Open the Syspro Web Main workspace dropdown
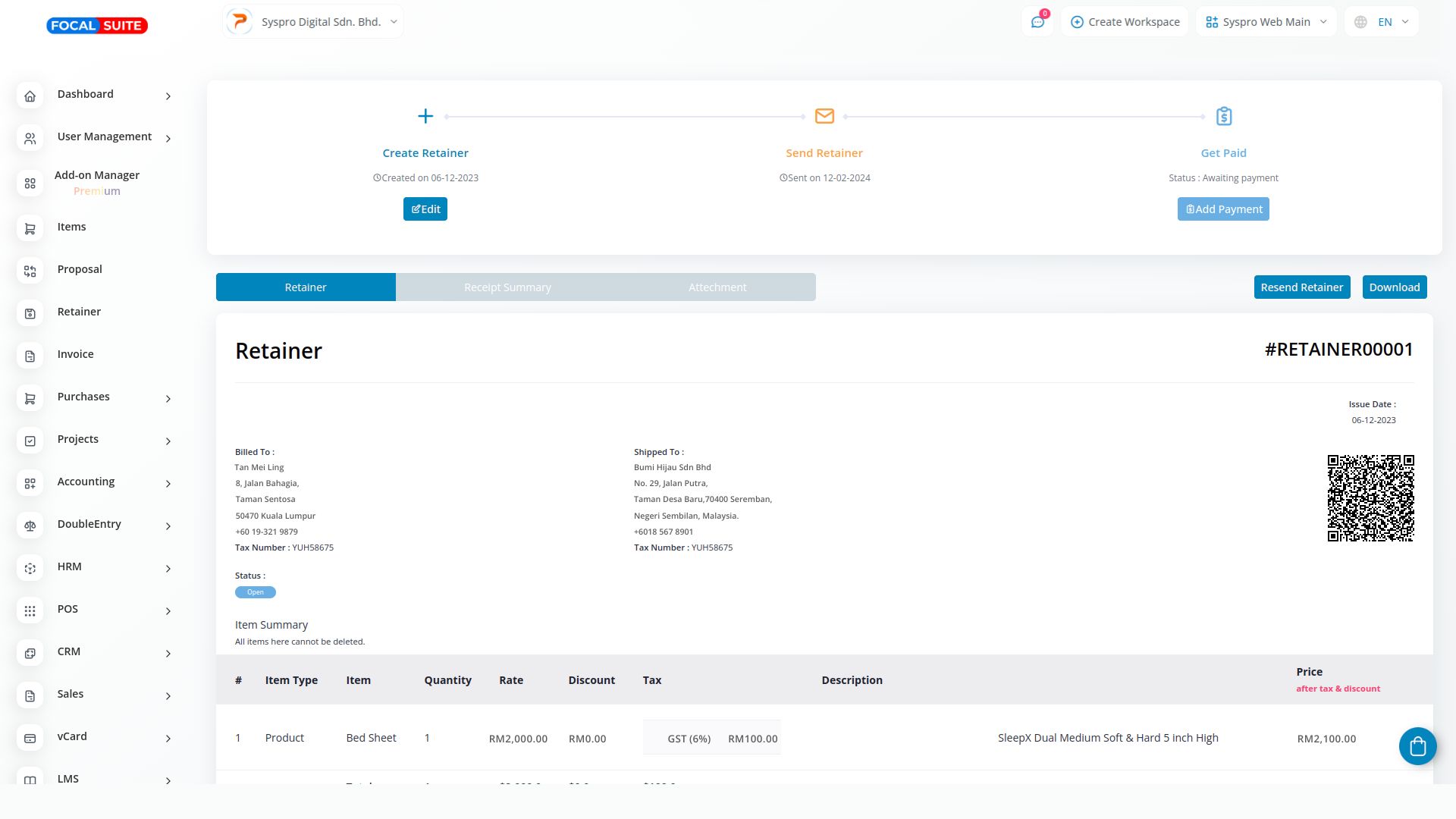Image resolution: width=1456 pixels, height=819 pixels. (x=1266, y=22)
